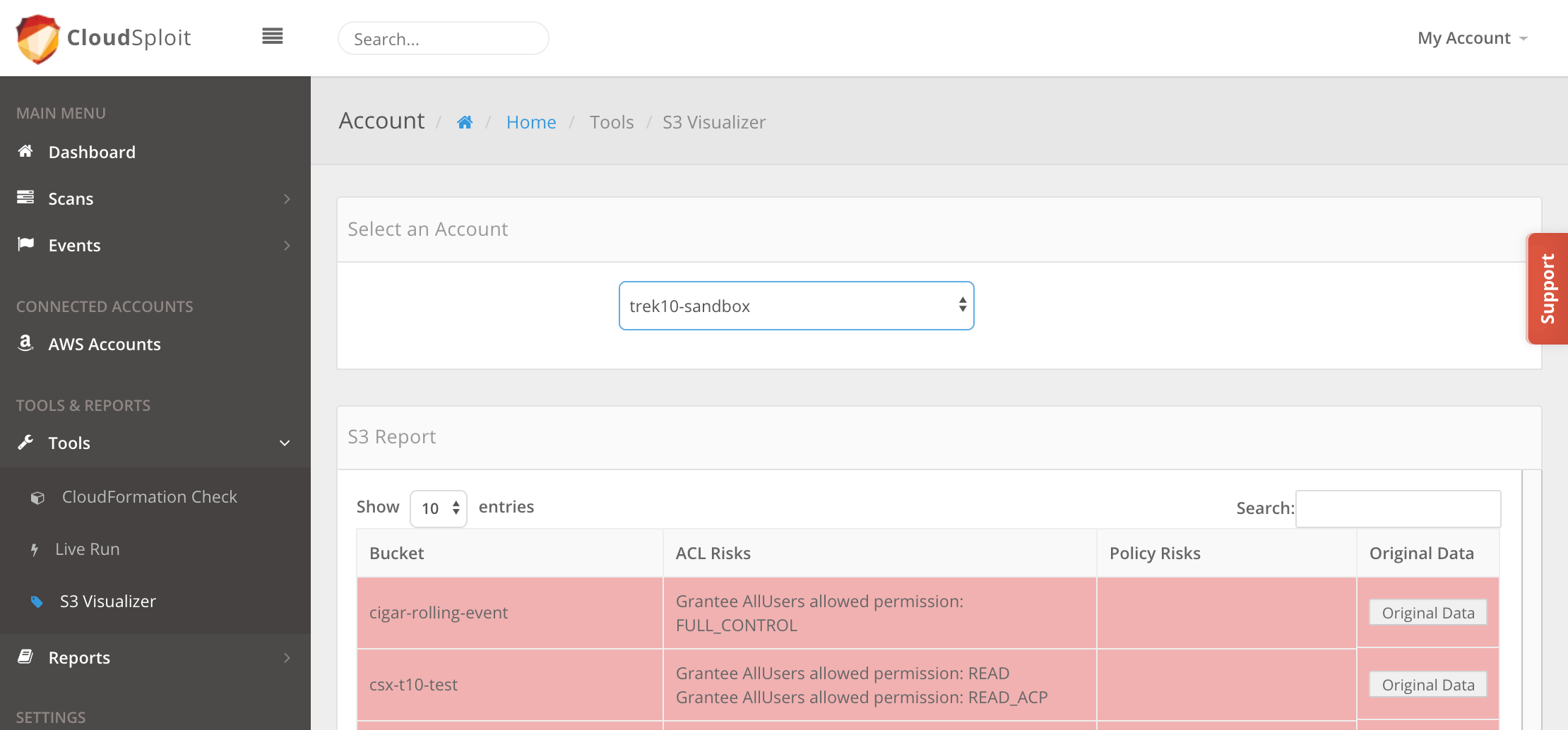1568x730 pixels.
Task: Click the CloudFormation Check cube icon
Action: tap(38, 498)
